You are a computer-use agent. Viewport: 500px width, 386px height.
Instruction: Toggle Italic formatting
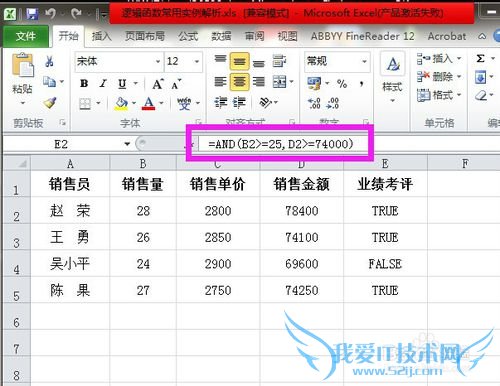click(103, 83)
